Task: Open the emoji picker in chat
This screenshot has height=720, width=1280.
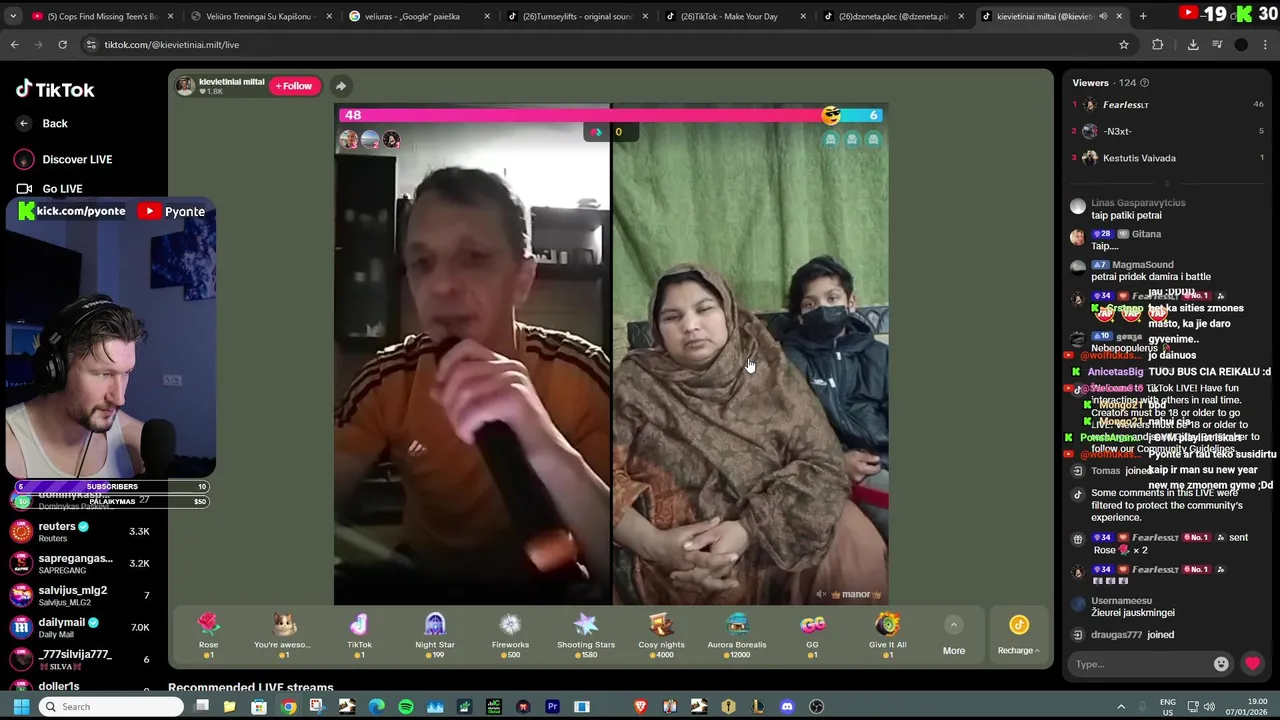Action: click(1221, 664)
